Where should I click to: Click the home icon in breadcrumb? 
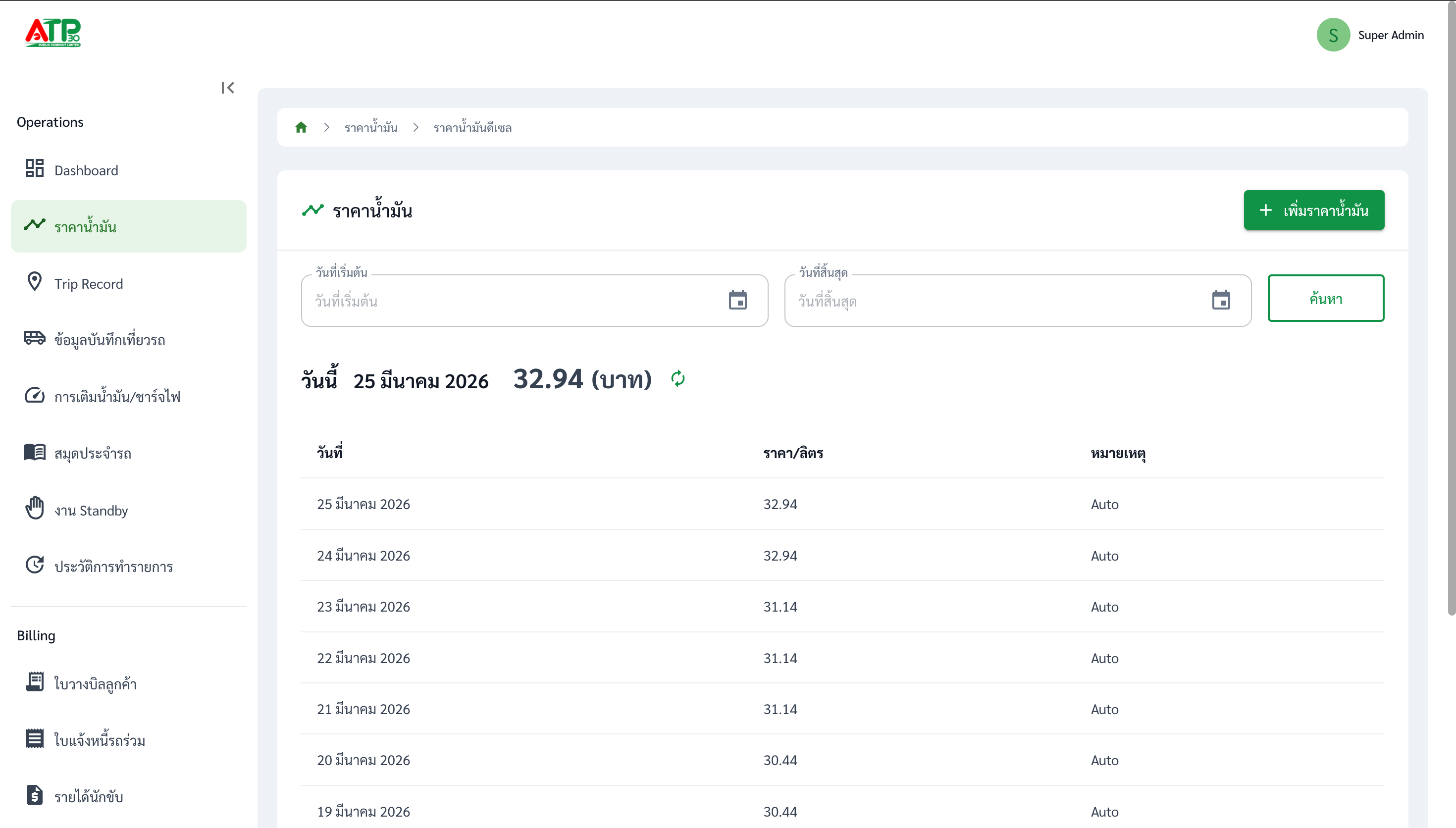click(301, 127)
